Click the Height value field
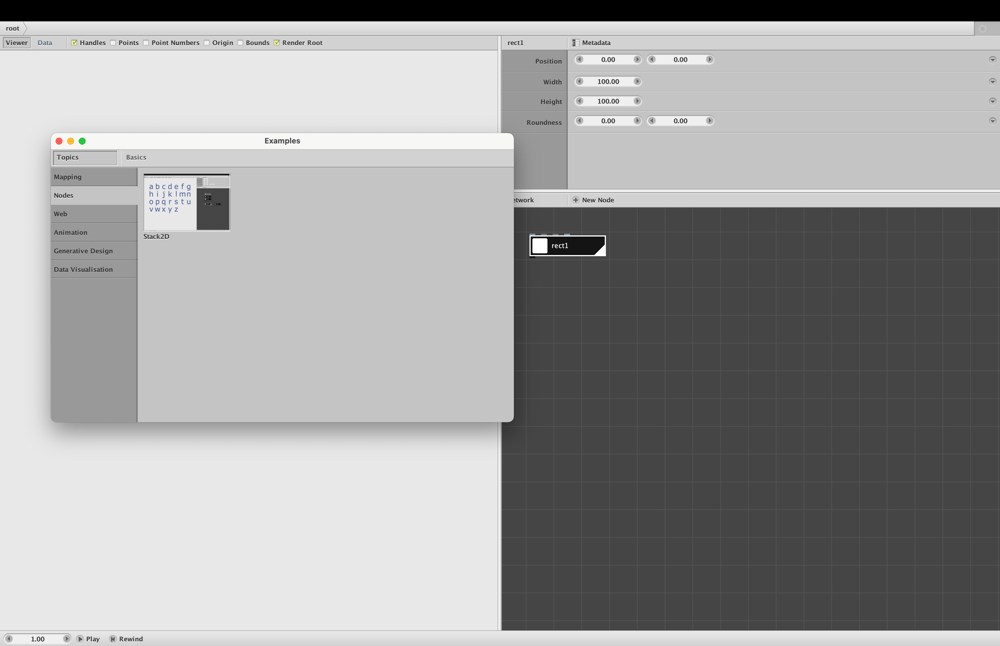The height and width of the screenshot is (646, 1000). click(x=608, y=101)
